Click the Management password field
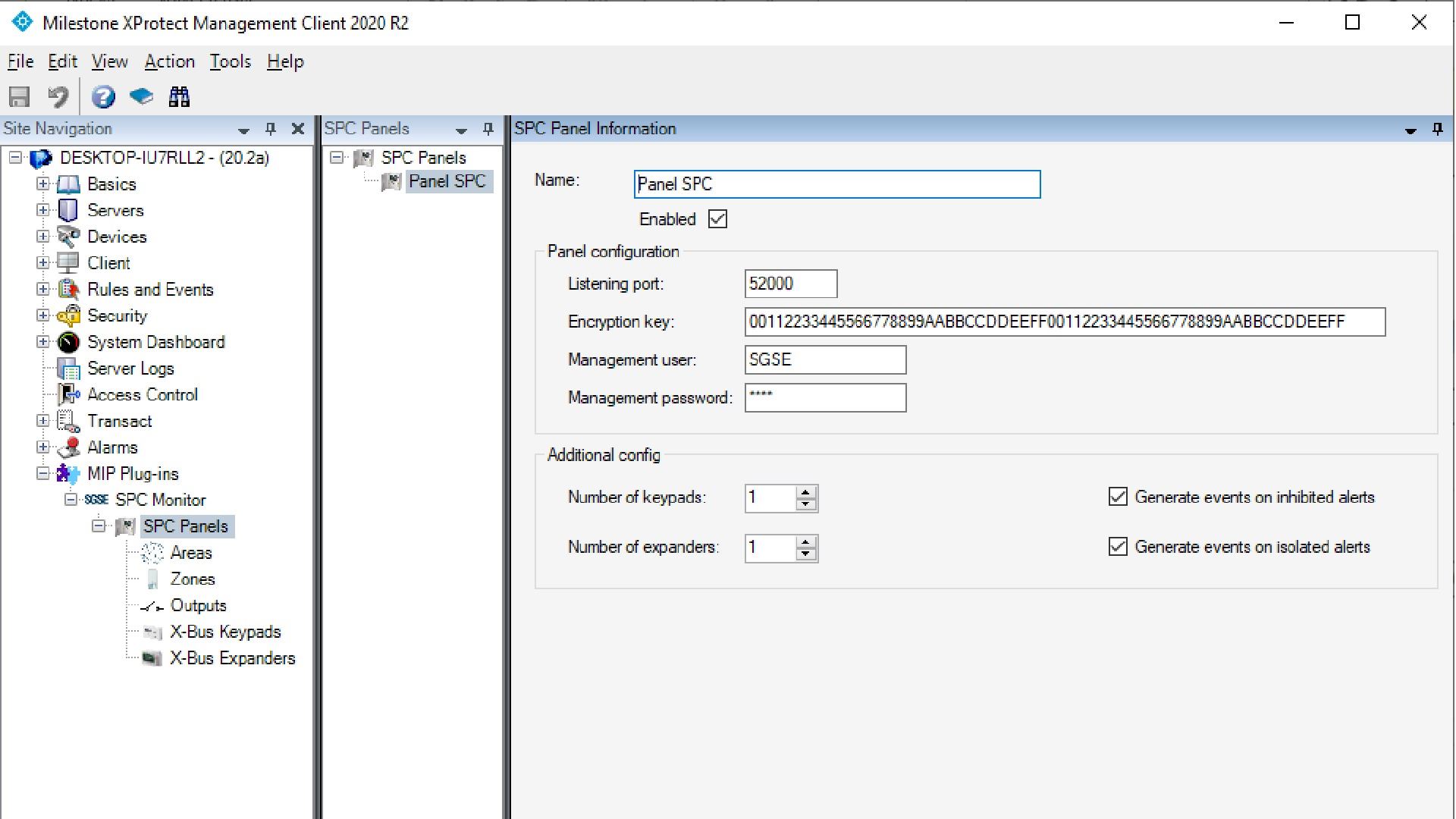The image size is (1456, 819). (x=825, y=397)
